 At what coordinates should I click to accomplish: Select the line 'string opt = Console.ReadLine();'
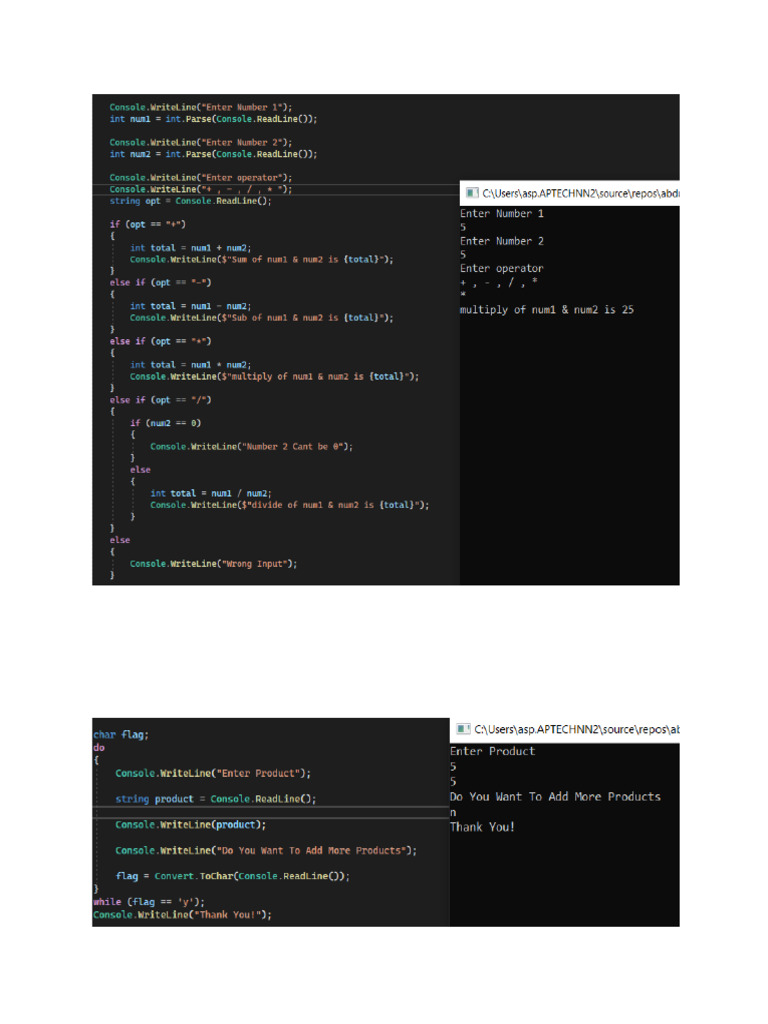click(190, 201)
